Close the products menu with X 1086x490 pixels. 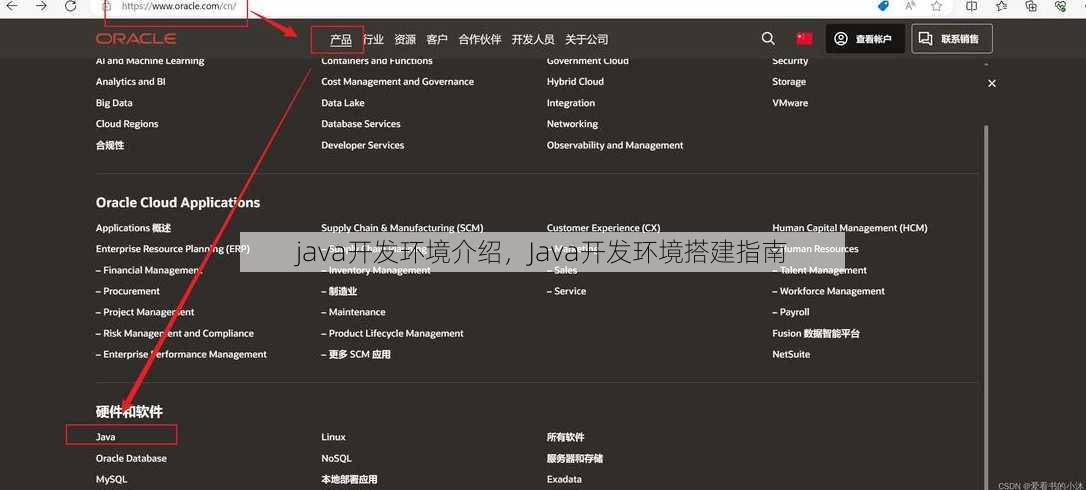pyautogui.click(x=992, y=83)
